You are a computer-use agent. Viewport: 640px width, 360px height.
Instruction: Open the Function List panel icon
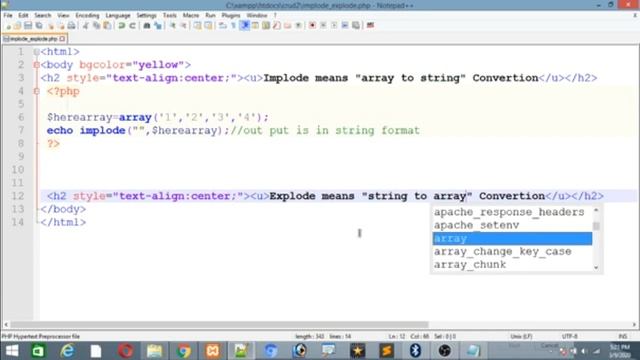277,26
